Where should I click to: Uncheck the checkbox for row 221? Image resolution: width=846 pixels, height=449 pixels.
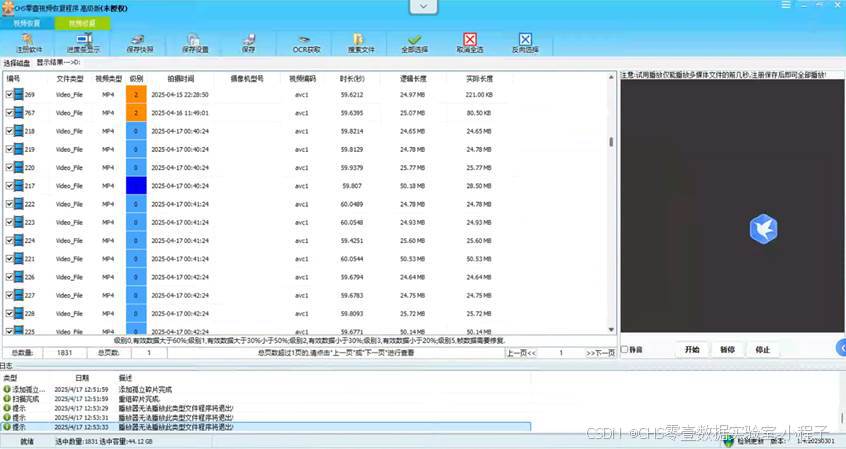pos(9,258)
